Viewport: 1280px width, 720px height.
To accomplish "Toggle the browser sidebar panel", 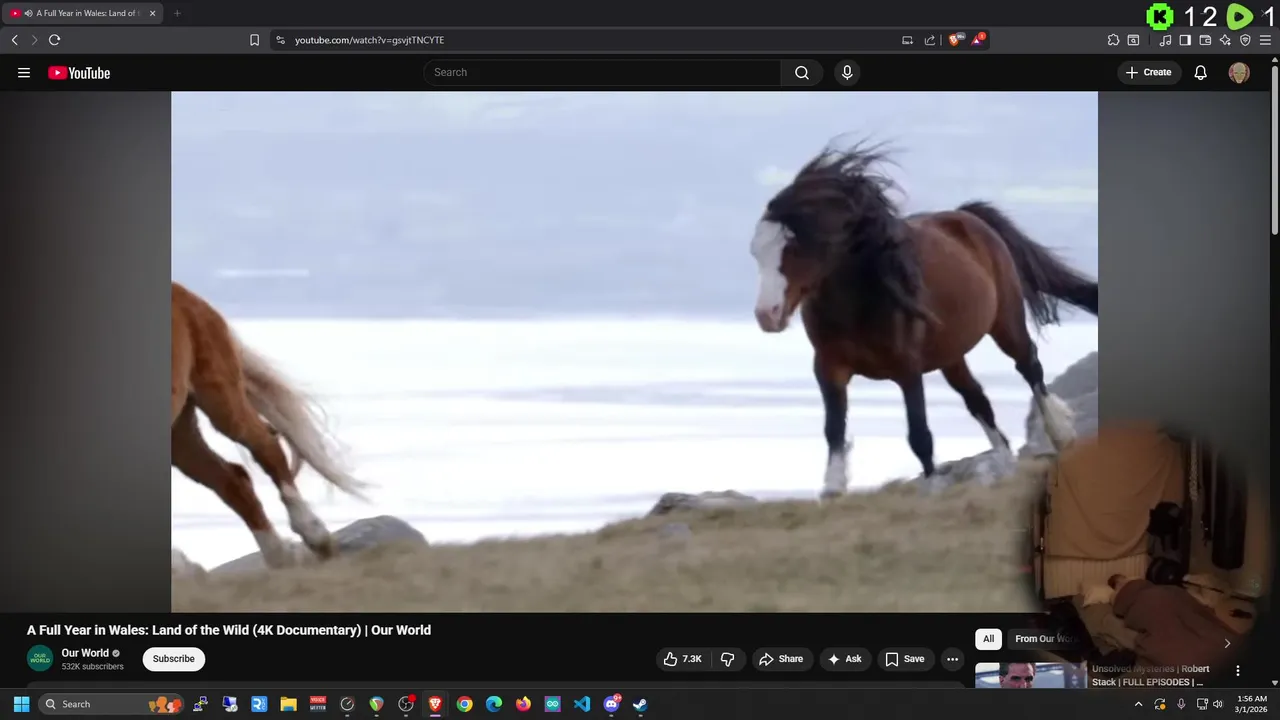I will [x=1185, y=40].
